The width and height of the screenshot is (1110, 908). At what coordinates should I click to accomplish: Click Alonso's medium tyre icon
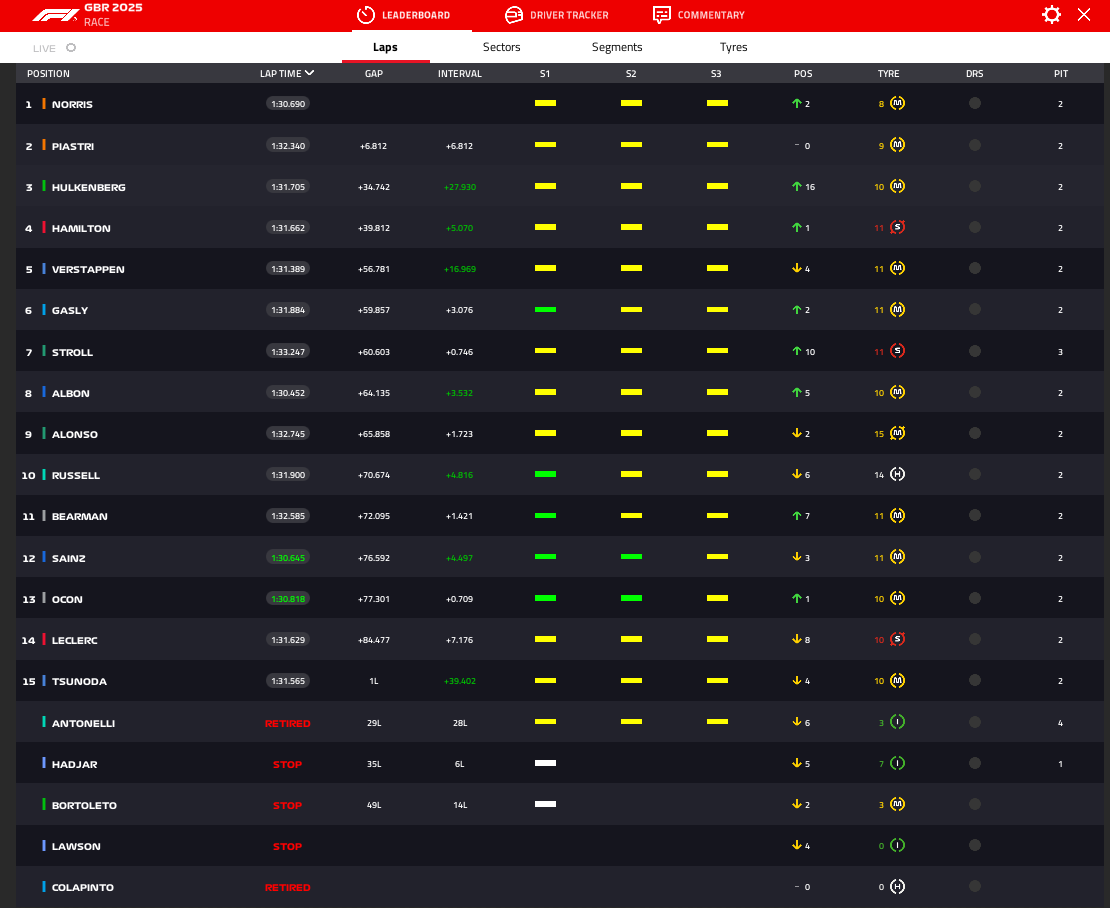pos(897,433)
